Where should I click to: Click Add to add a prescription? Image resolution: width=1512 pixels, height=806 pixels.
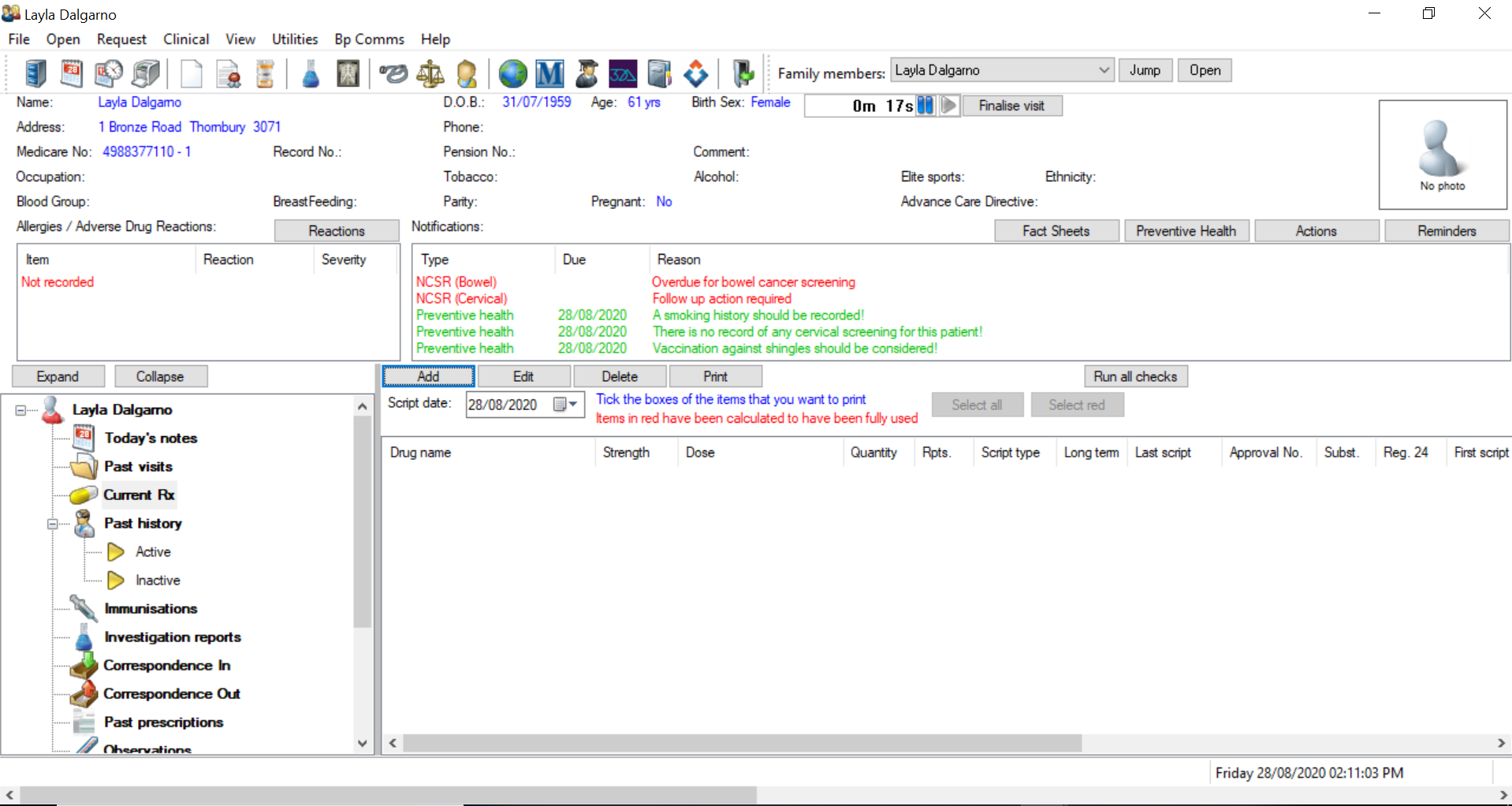pyautogui.click(x=428, y=376)
